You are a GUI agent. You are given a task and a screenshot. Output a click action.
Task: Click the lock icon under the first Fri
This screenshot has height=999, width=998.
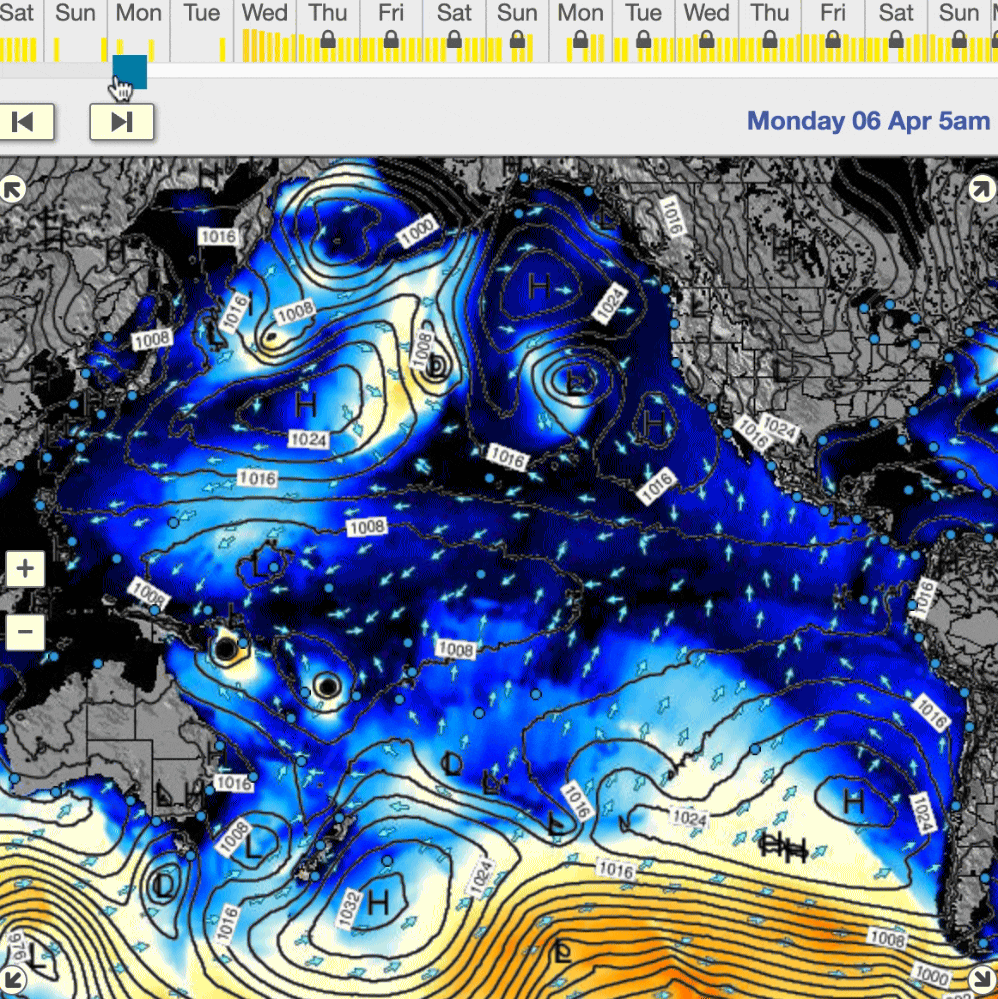pos(391,40)
